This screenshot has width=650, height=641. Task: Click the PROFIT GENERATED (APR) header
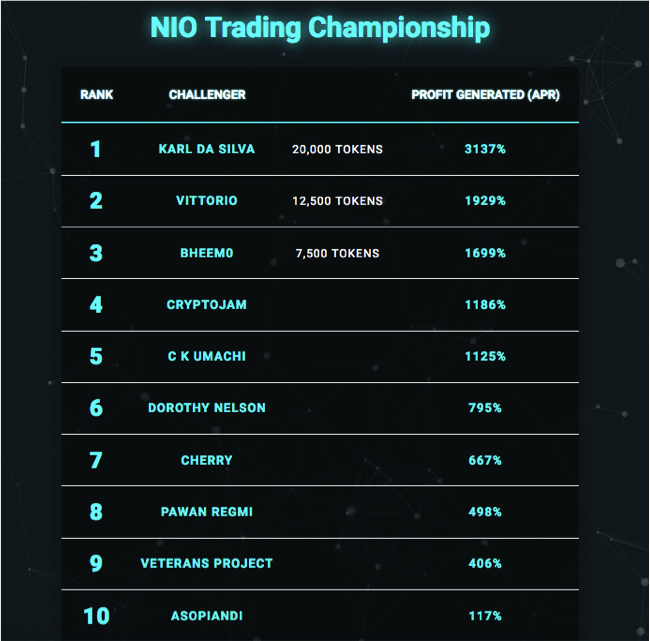[485, 95]
